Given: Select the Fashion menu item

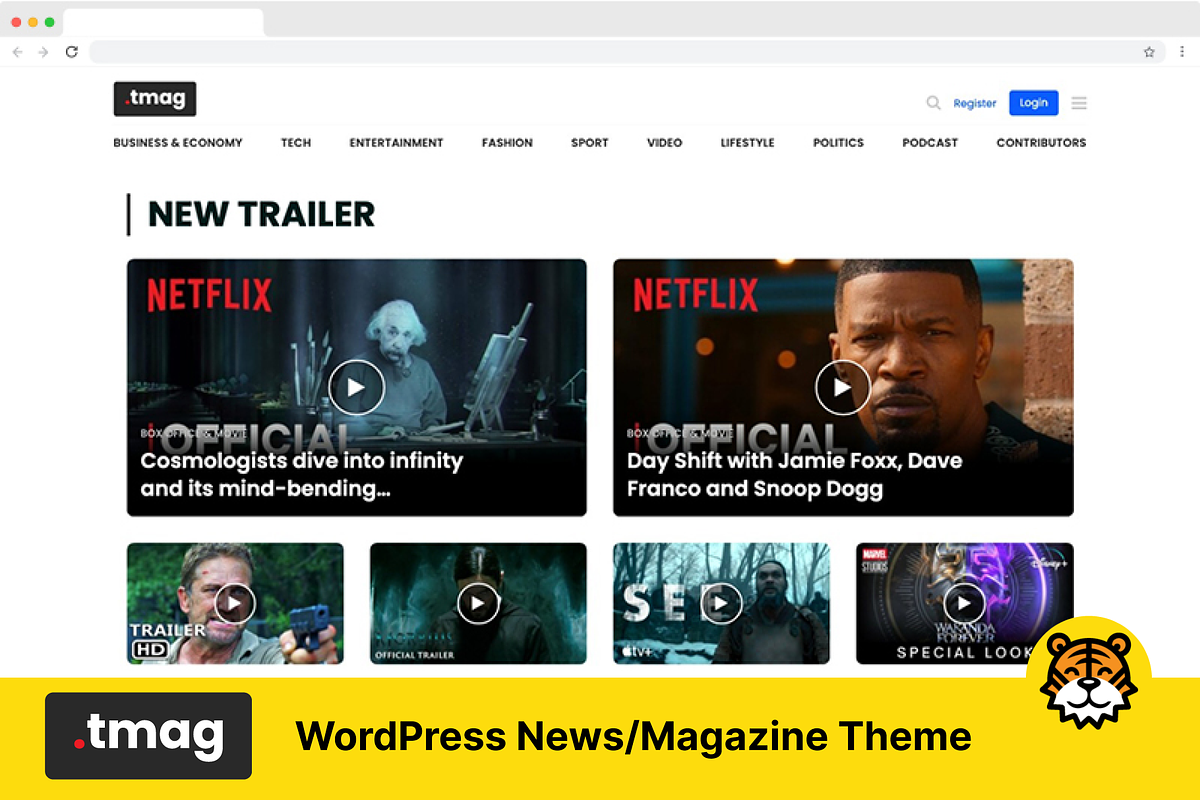Looking at the screenshot, I should [507, 143].
